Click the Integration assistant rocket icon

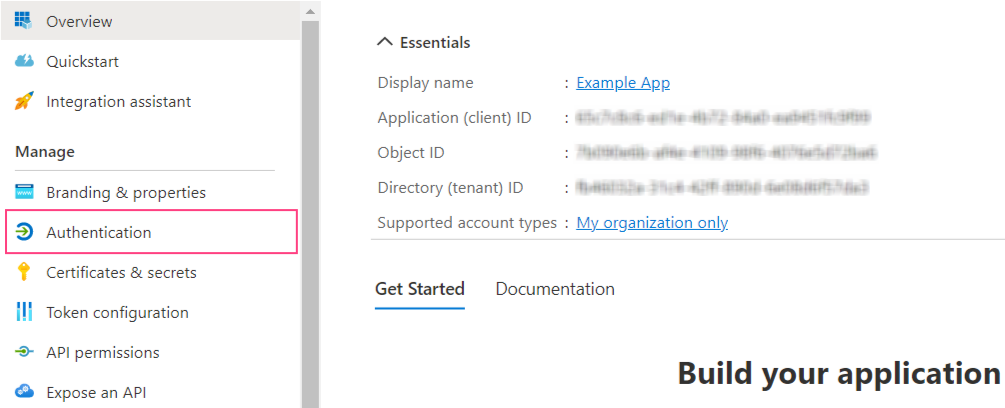click(x=24, y=101)
